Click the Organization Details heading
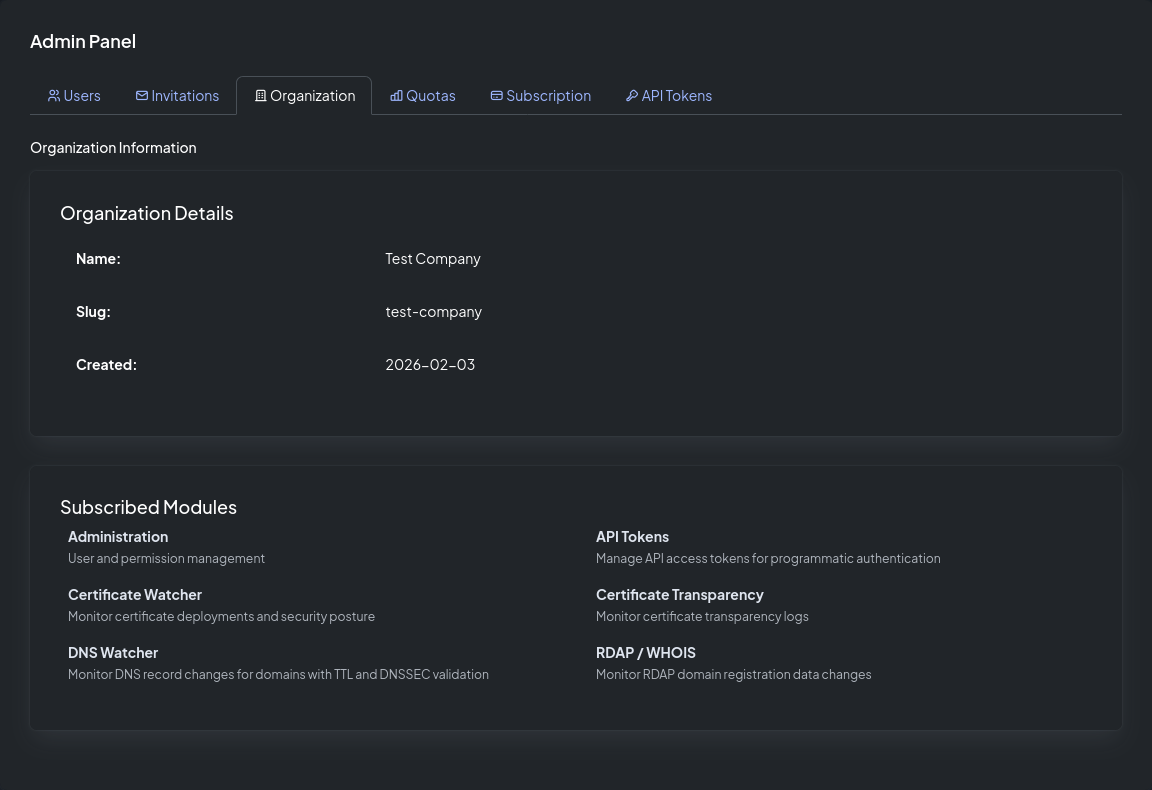The image size is (1152, 790). tap(147, 213)
